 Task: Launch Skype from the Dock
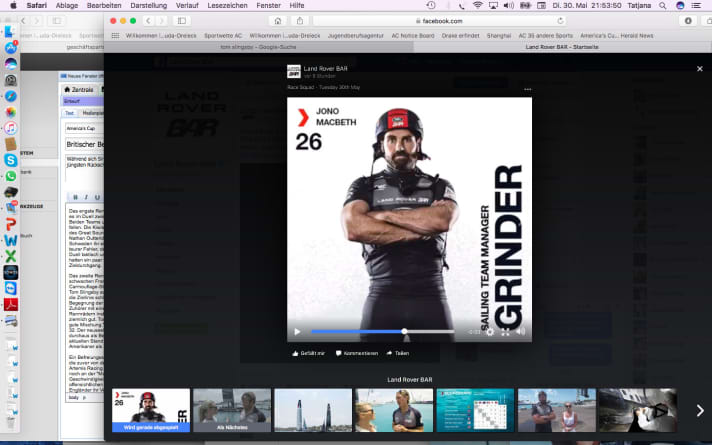tap(10, 160)
